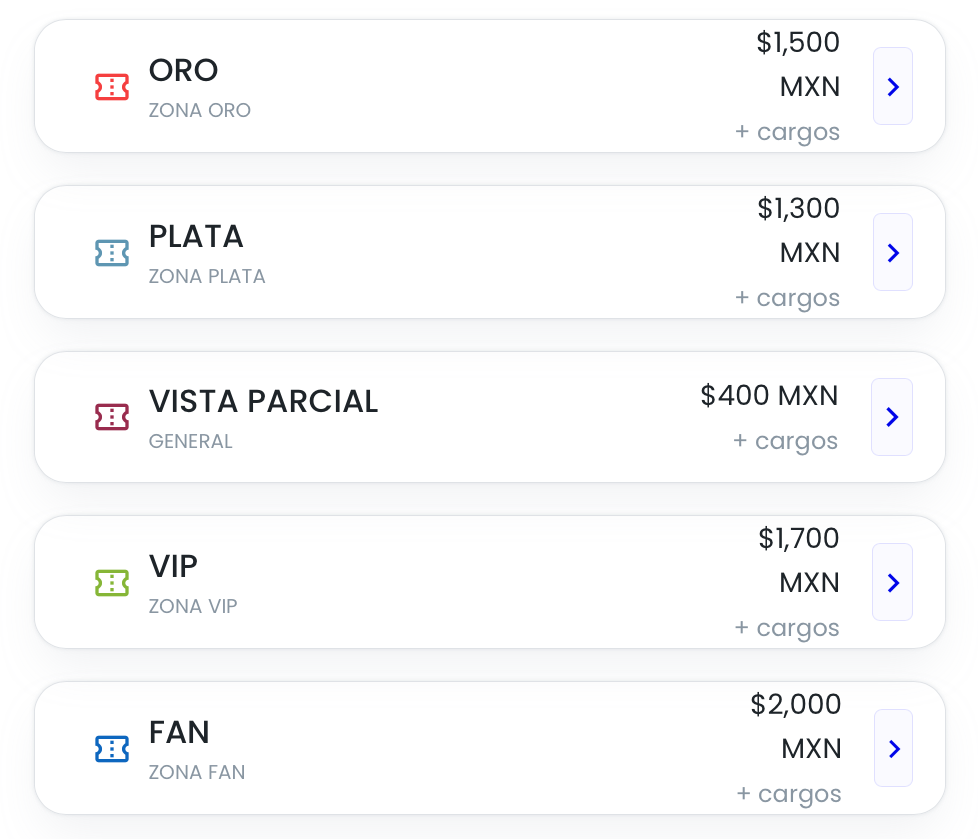Pick the VIP ticket title
The height and width of the screenshot is (839, 978).
click(x=173, y=566)
